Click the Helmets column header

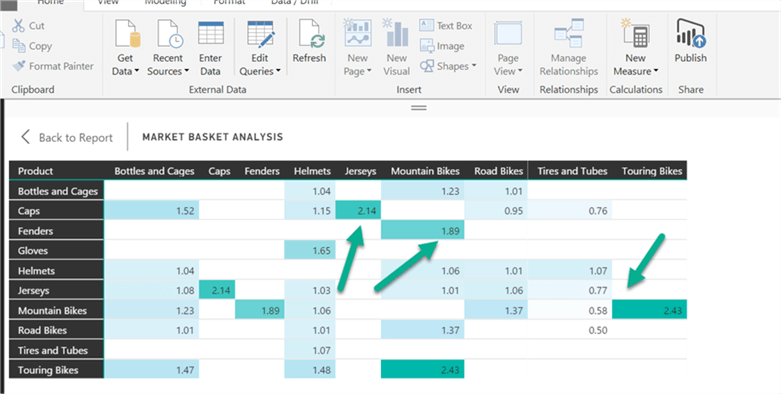point(312,171)
